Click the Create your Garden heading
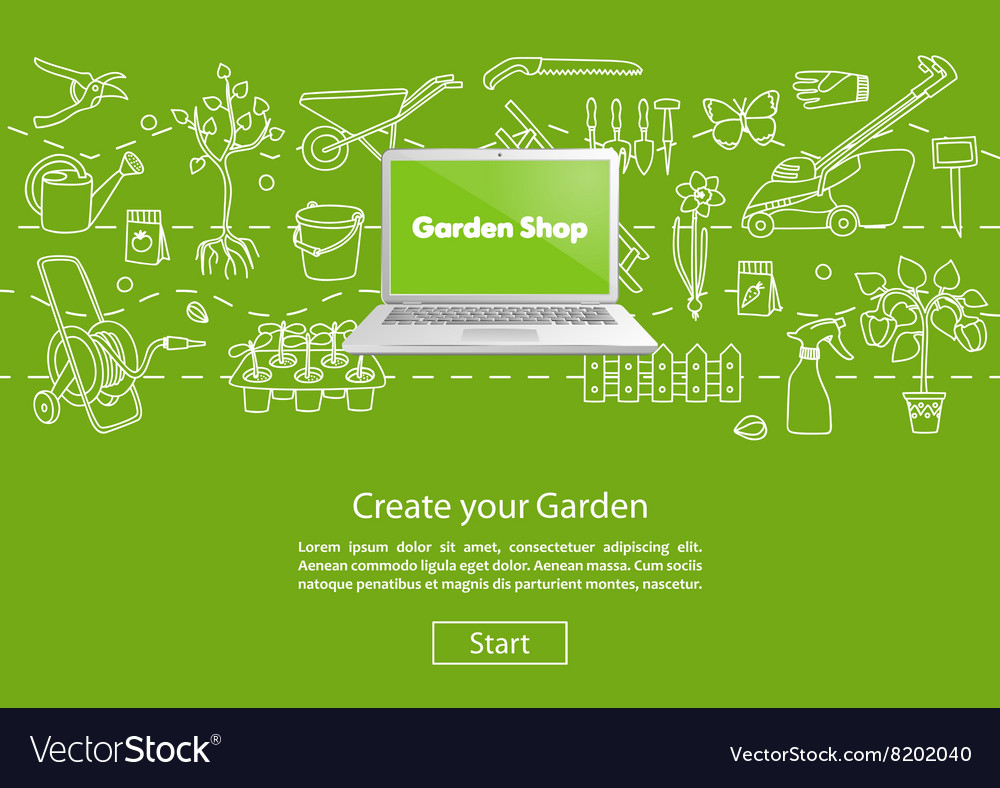This screenshot has width=1000, height=788. (500, 507)
